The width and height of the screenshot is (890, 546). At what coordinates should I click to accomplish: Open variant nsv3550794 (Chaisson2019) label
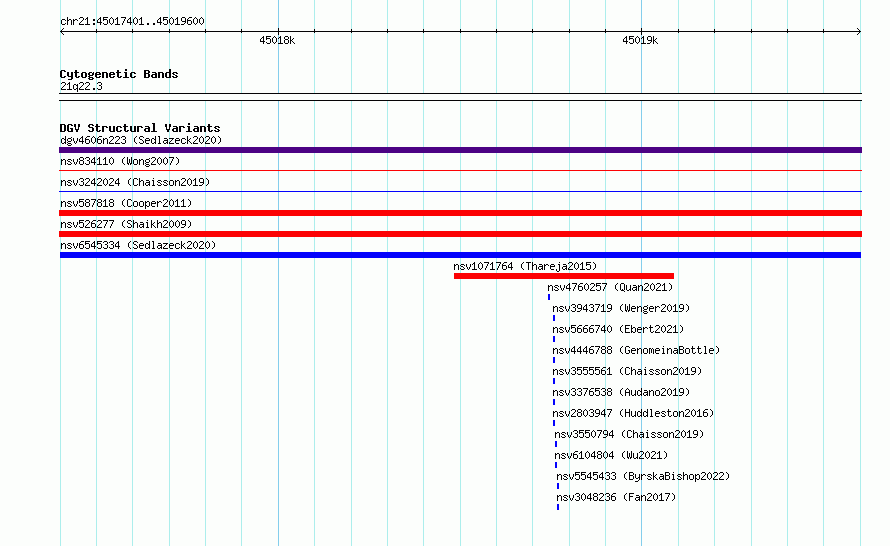click(629, 434)
